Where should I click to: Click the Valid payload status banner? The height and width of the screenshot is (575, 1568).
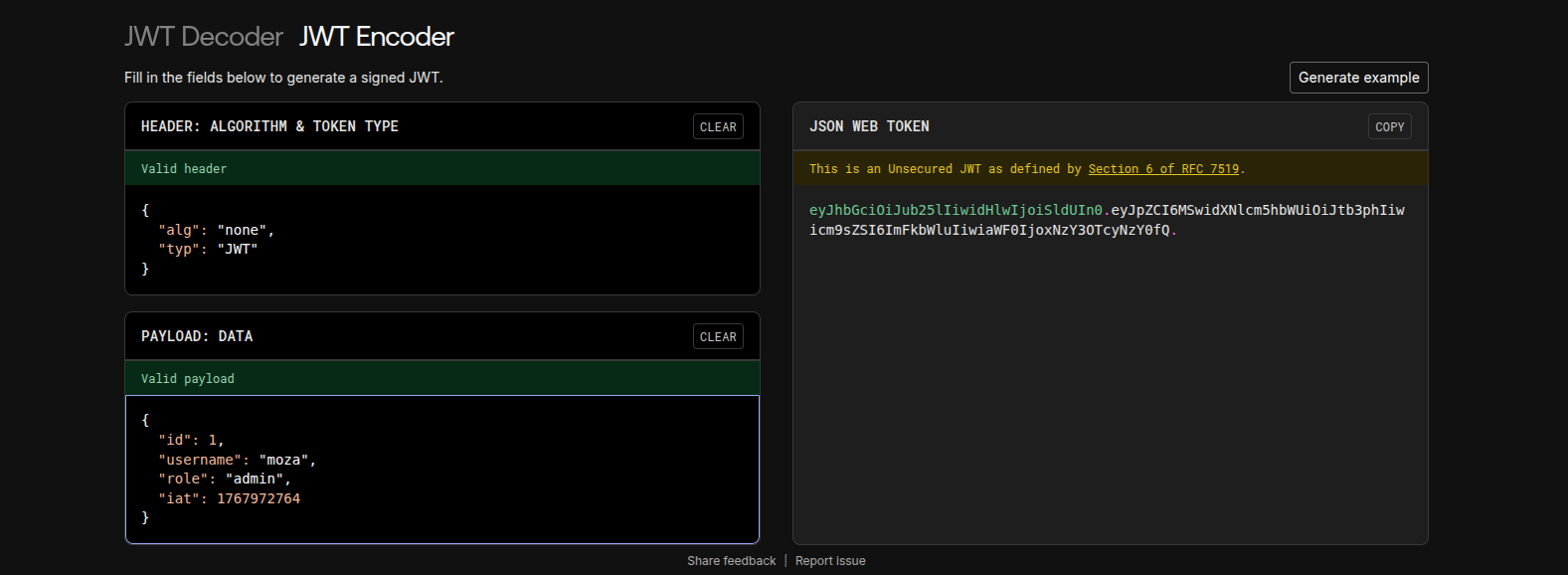188,379
